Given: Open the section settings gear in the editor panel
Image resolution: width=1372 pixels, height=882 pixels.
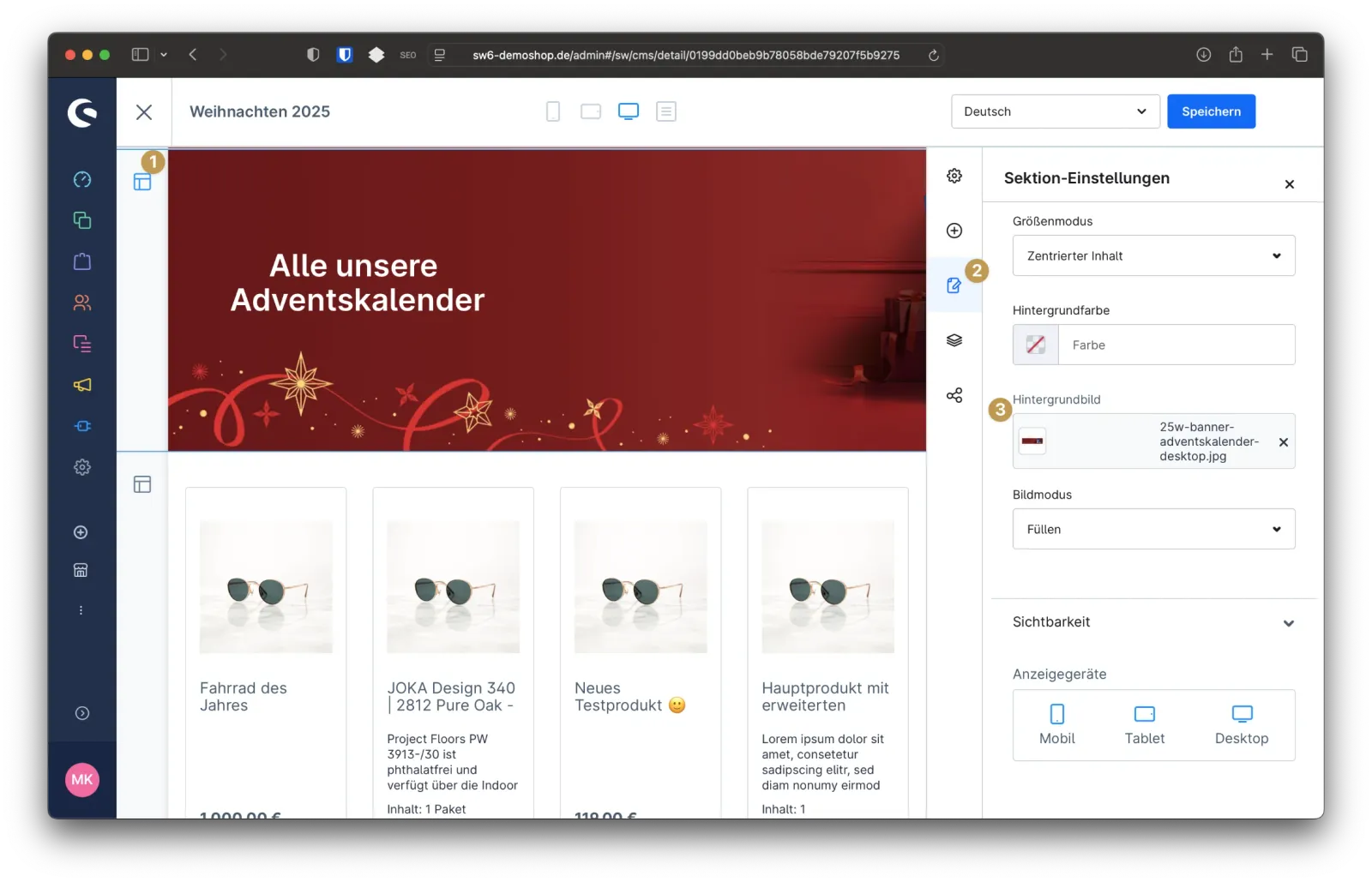Looking at the screenshot, I should click(954, 175).
